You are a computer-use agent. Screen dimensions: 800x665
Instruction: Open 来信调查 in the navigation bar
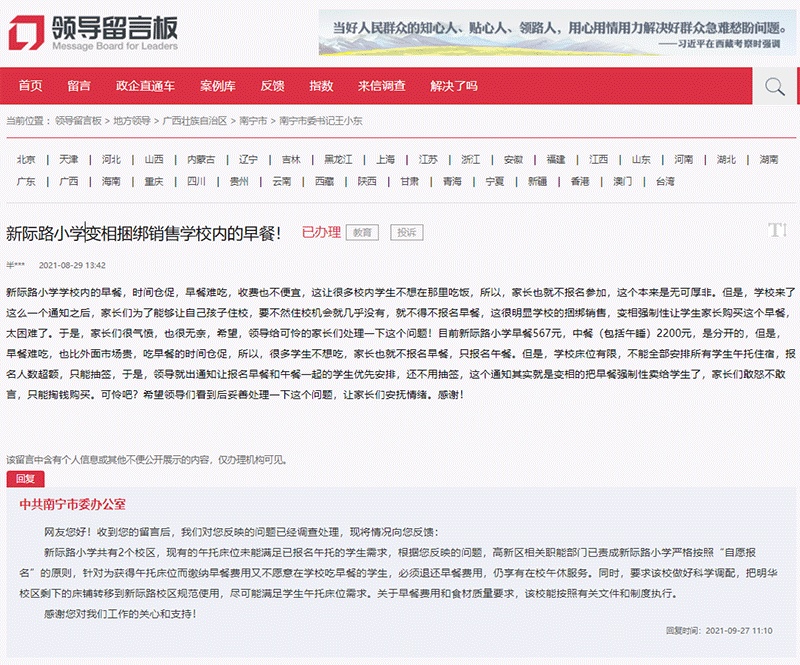382,86
